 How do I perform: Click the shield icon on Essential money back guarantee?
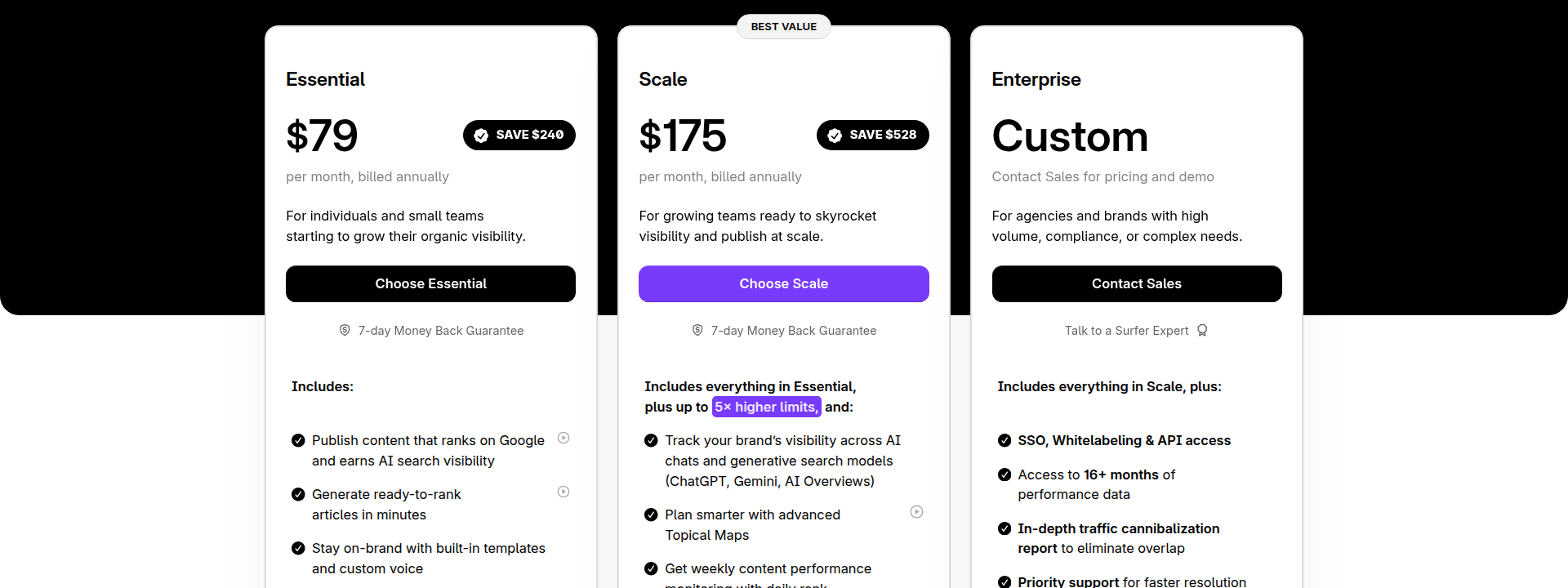(344, 330)
